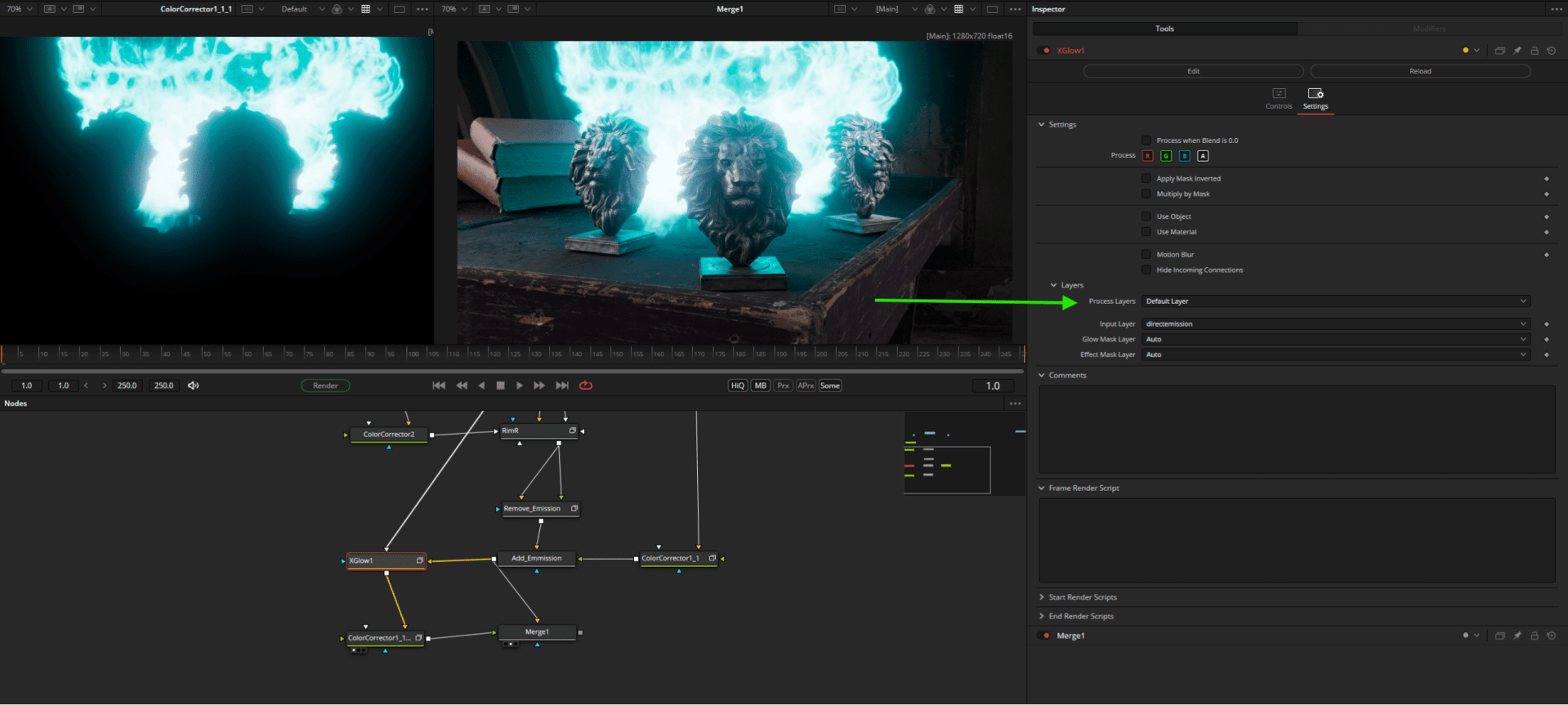Toggle single viewer layout icon in Merge1 viewer
The width and height of the screenshot is (1568, 705).
point(993,9)
